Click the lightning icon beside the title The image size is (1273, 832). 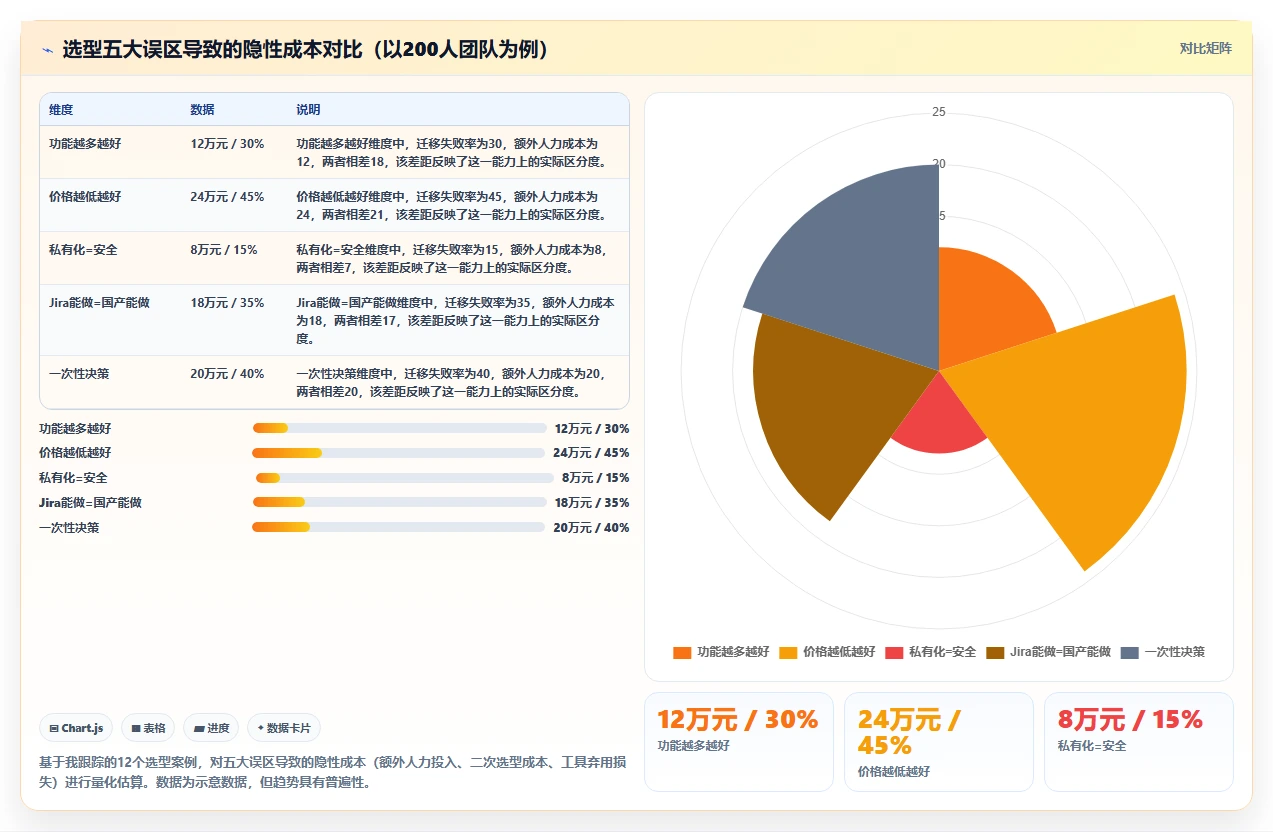point(48,49)
